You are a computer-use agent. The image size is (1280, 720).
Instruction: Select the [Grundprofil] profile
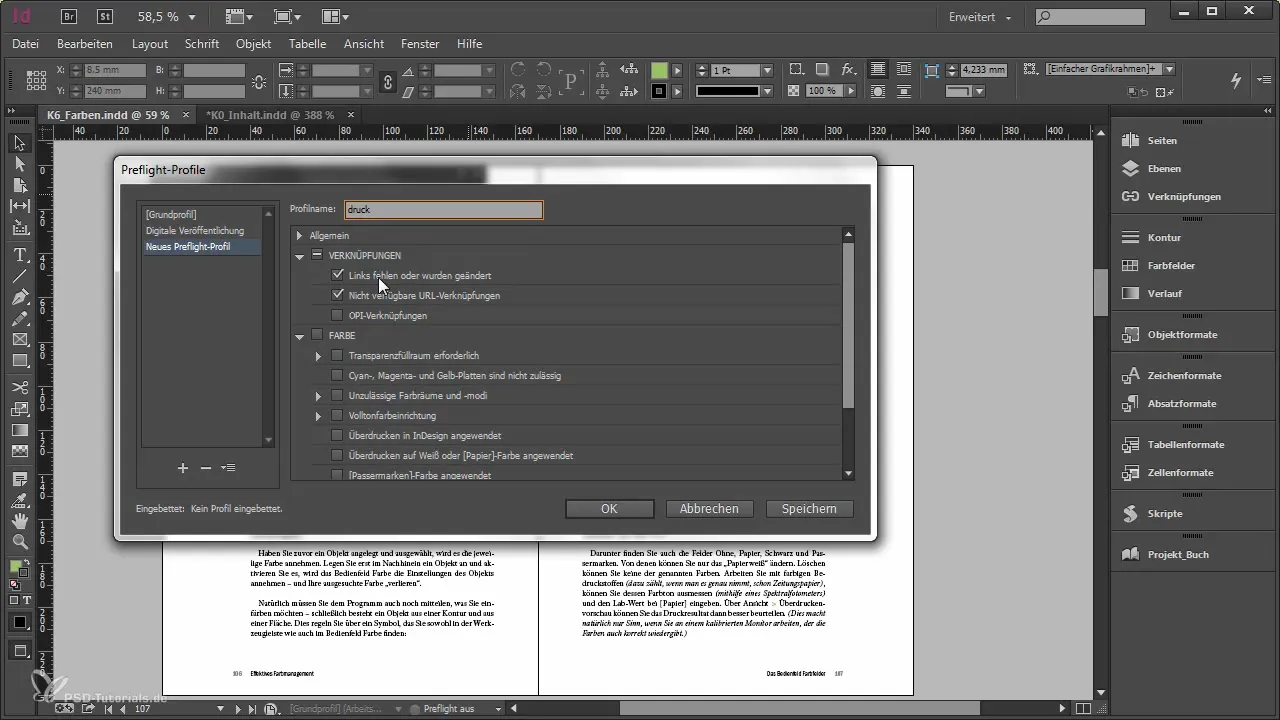(170, 214)
